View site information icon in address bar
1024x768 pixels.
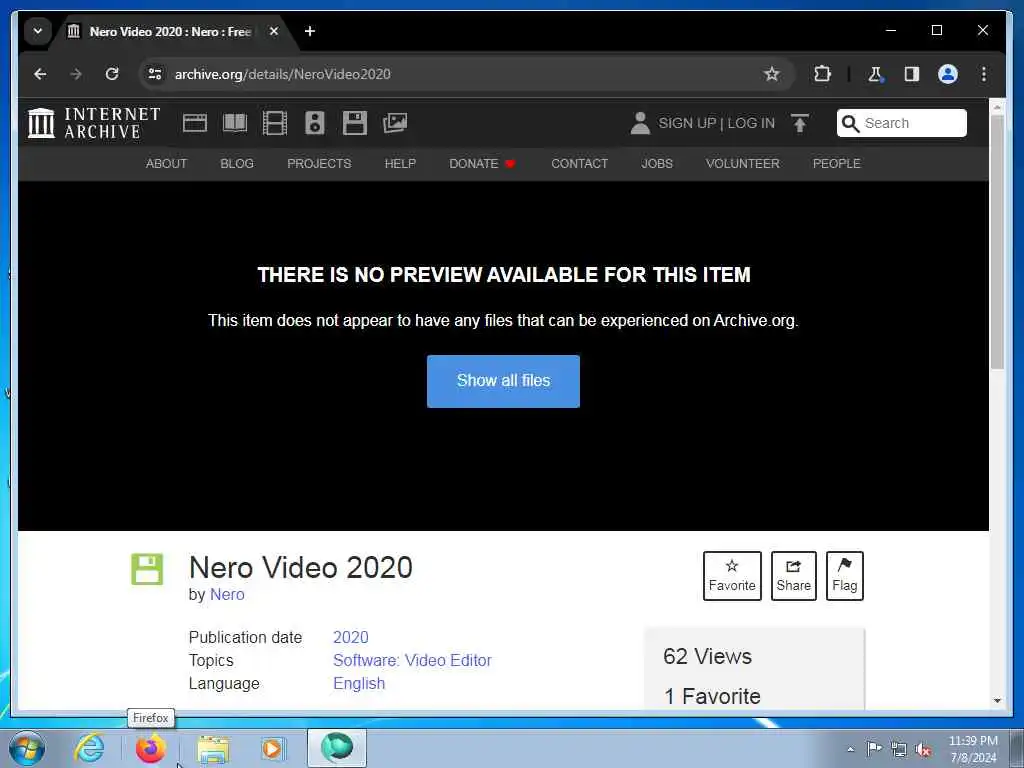tap(155, 74)
